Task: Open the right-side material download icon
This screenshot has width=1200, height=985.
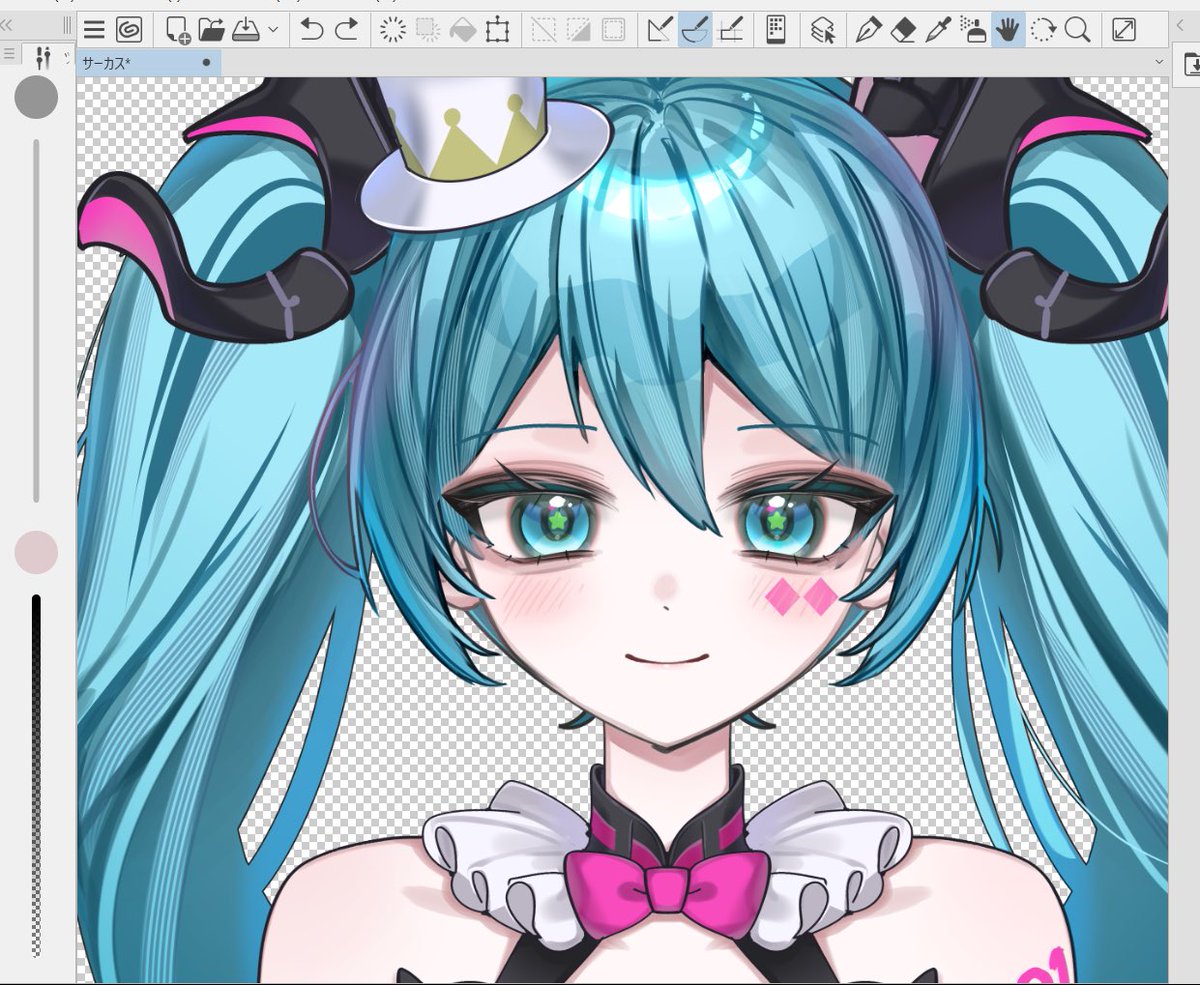Action: 1192,65
